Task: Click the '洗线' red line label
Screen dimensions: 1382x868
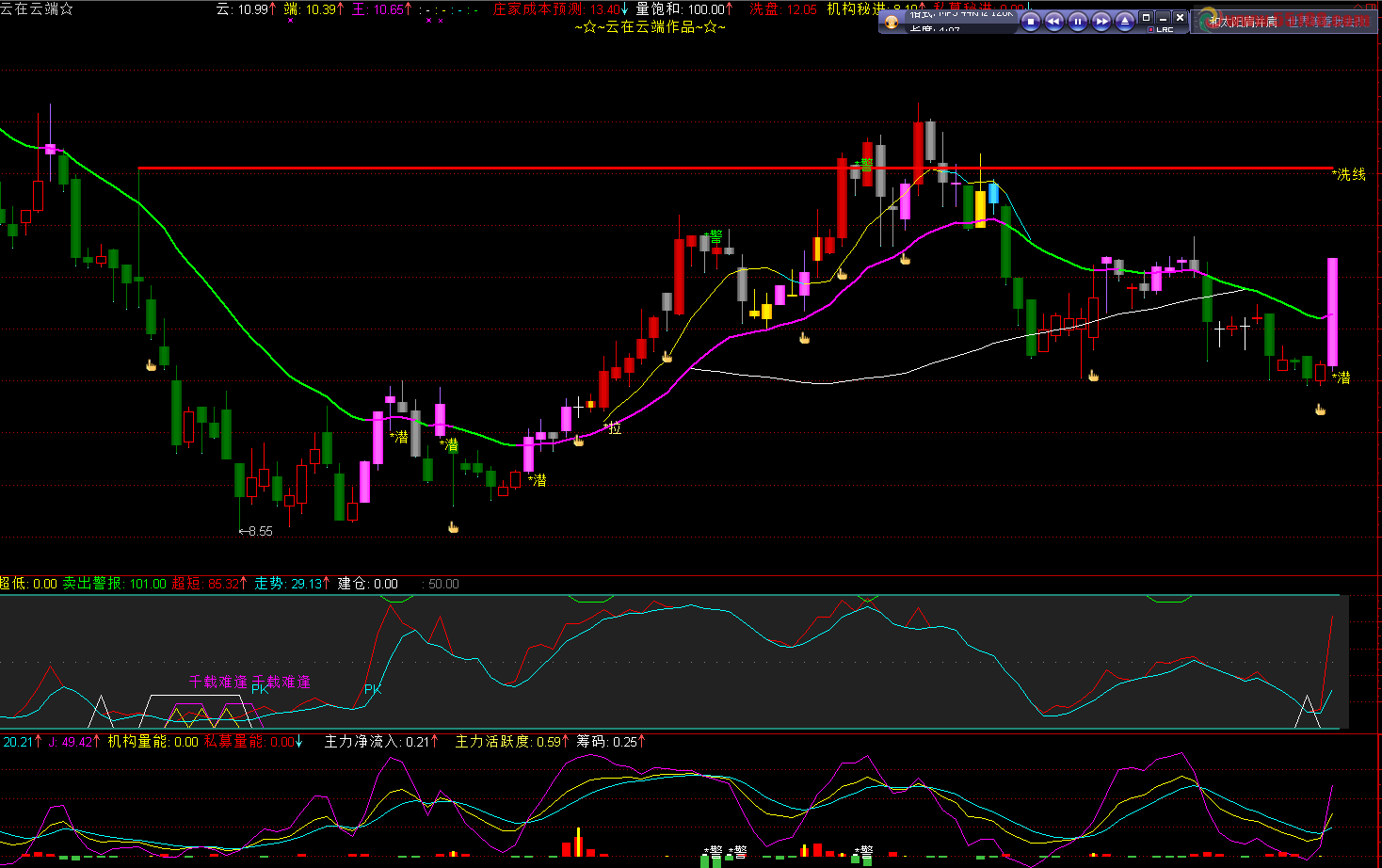Action: [x=1350, y=174]
